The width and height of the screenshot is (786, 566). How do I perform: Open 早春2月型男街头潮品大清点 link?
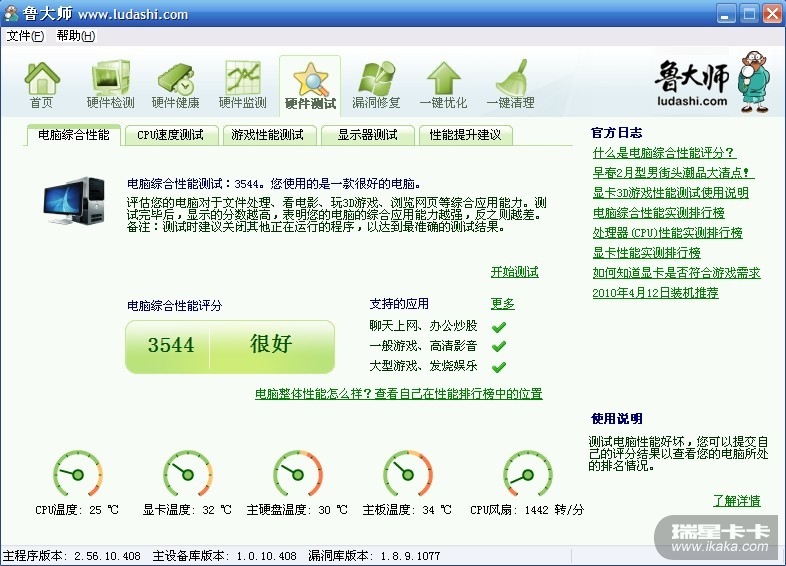point(672,173)
